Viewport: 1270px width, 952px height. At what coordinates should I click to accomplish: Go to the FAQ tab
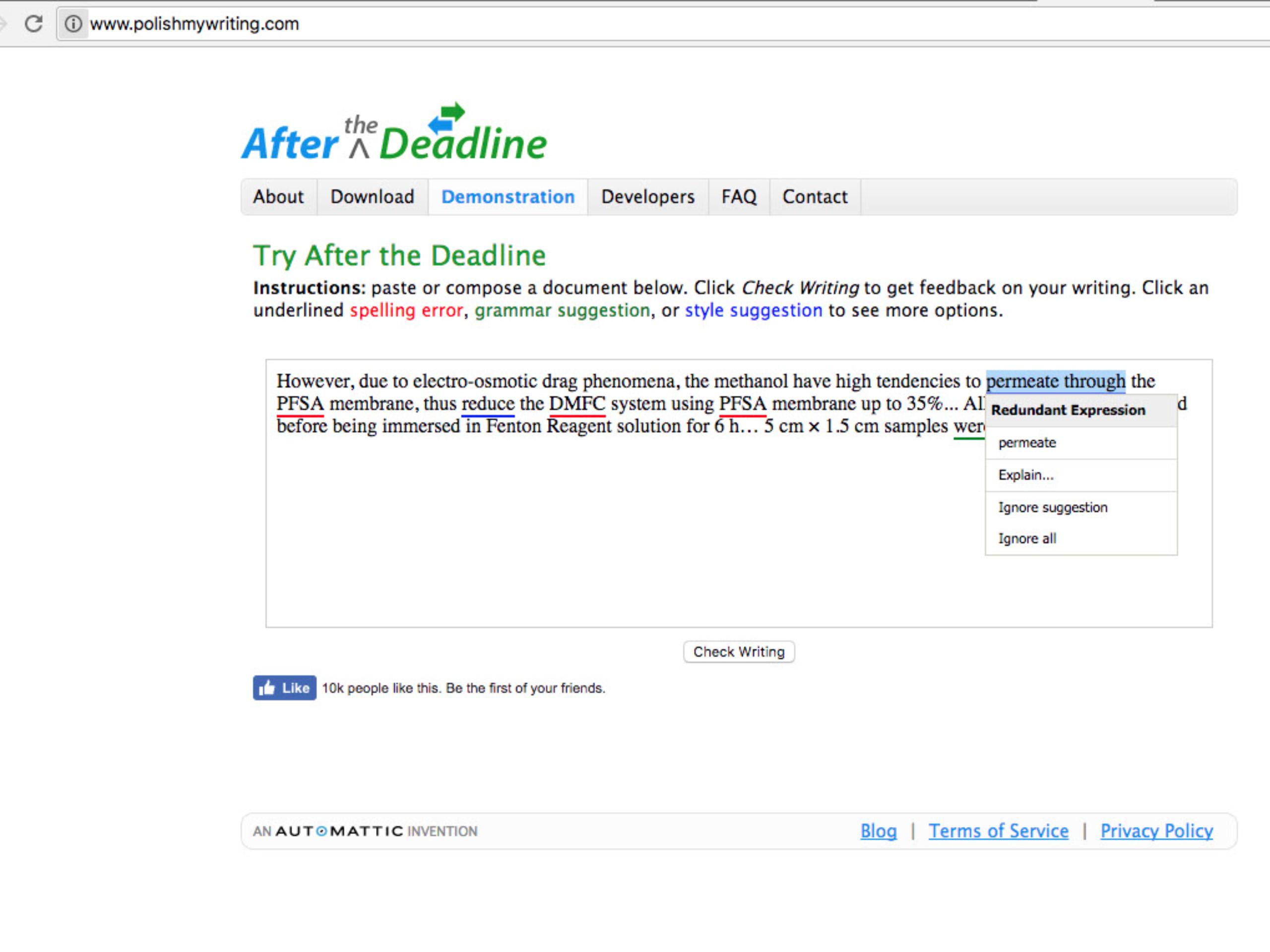click(738, 197)
